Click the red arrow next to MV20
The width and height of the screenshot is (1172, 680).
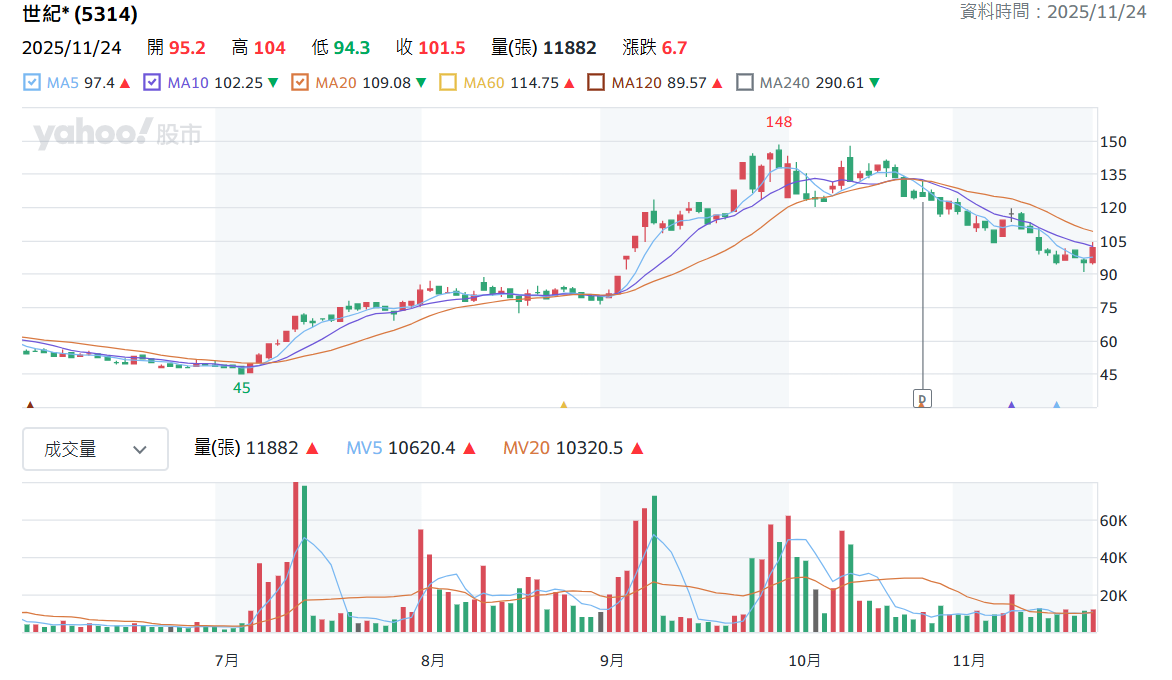[637, 448]
